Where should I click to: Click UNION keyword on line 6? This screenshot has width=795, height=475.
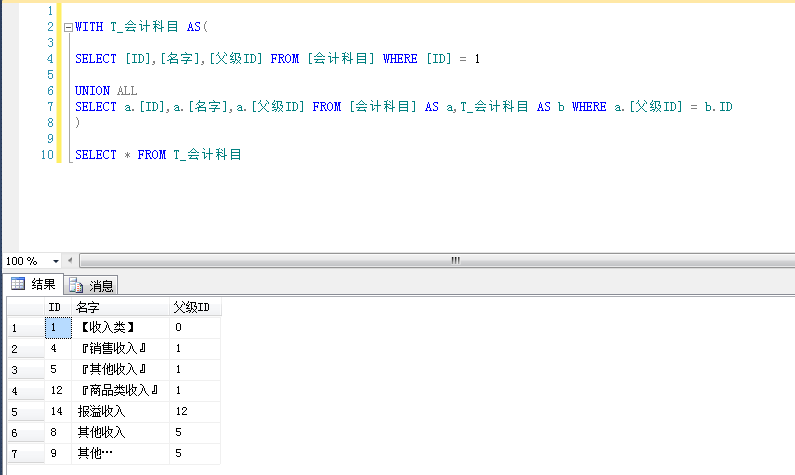[92, 91]
